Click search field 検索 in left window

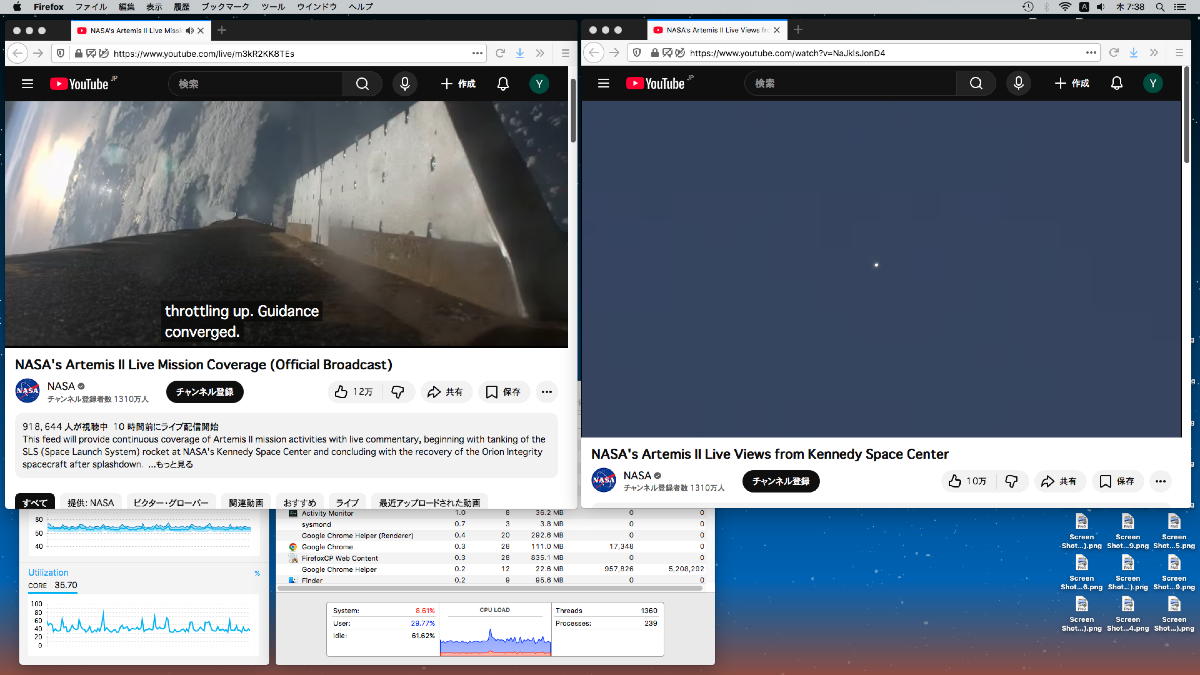[x=256, y=84]
